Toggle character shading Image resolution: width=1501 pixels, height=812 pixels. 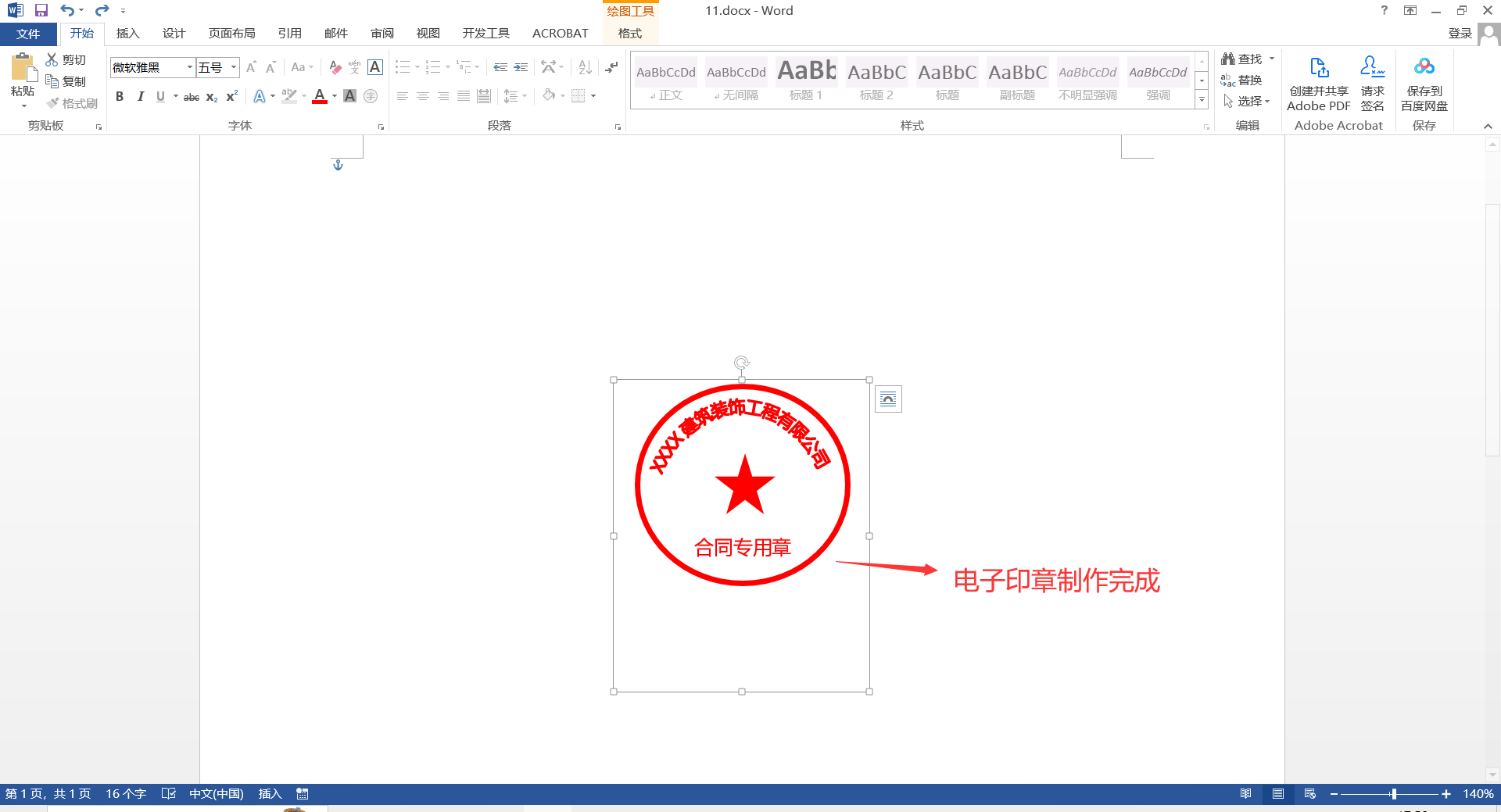(x=350, y=96)
